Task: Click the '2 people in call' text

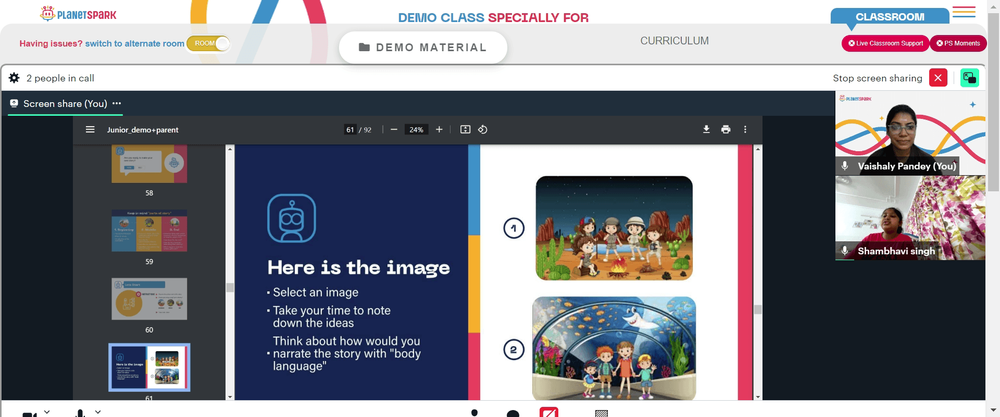Action: point(61,78)
